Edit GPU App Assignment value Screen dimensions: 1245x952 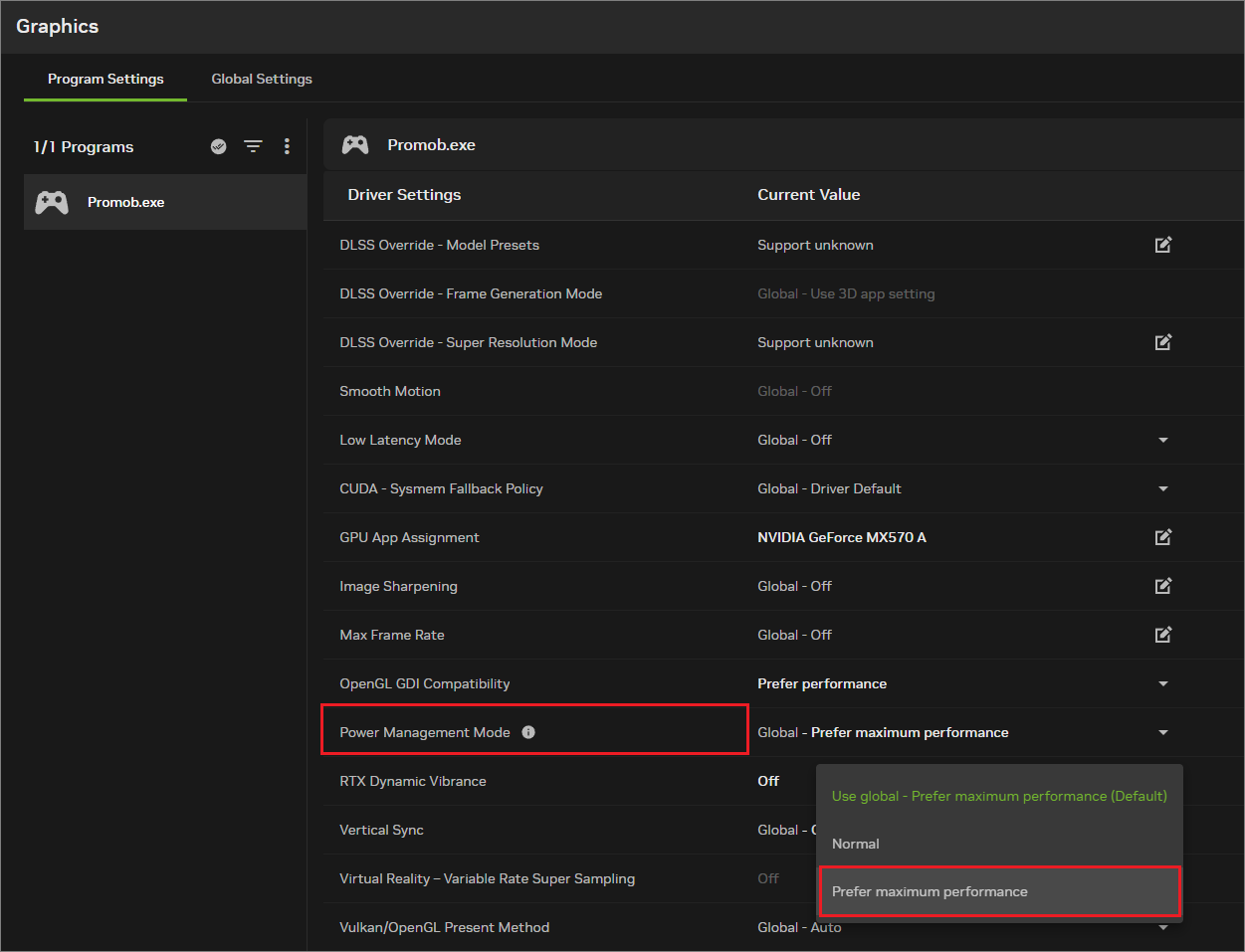point(1163,537)
